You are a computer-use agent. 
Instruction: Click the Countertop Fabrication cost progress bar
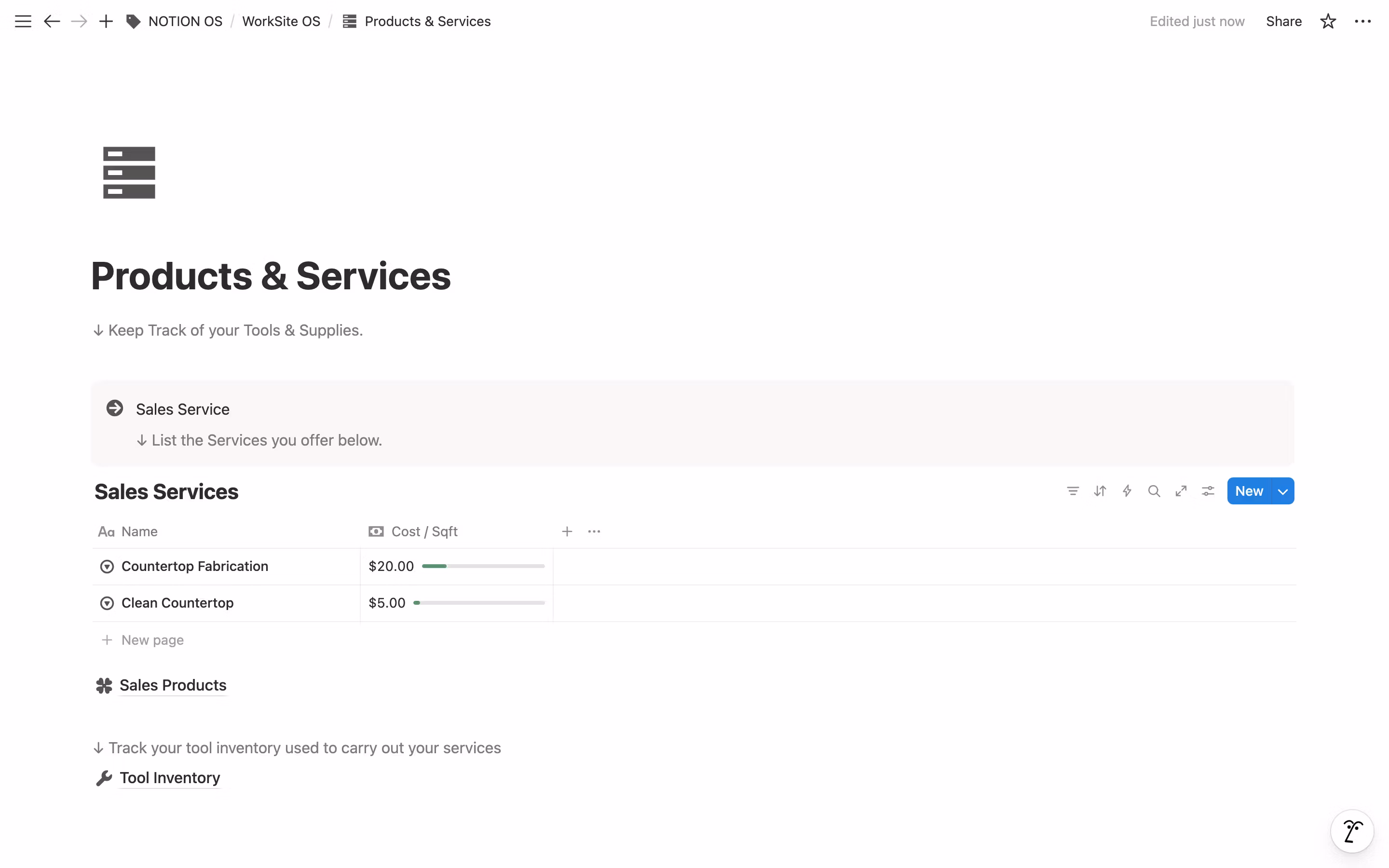(x=483, y=566)
